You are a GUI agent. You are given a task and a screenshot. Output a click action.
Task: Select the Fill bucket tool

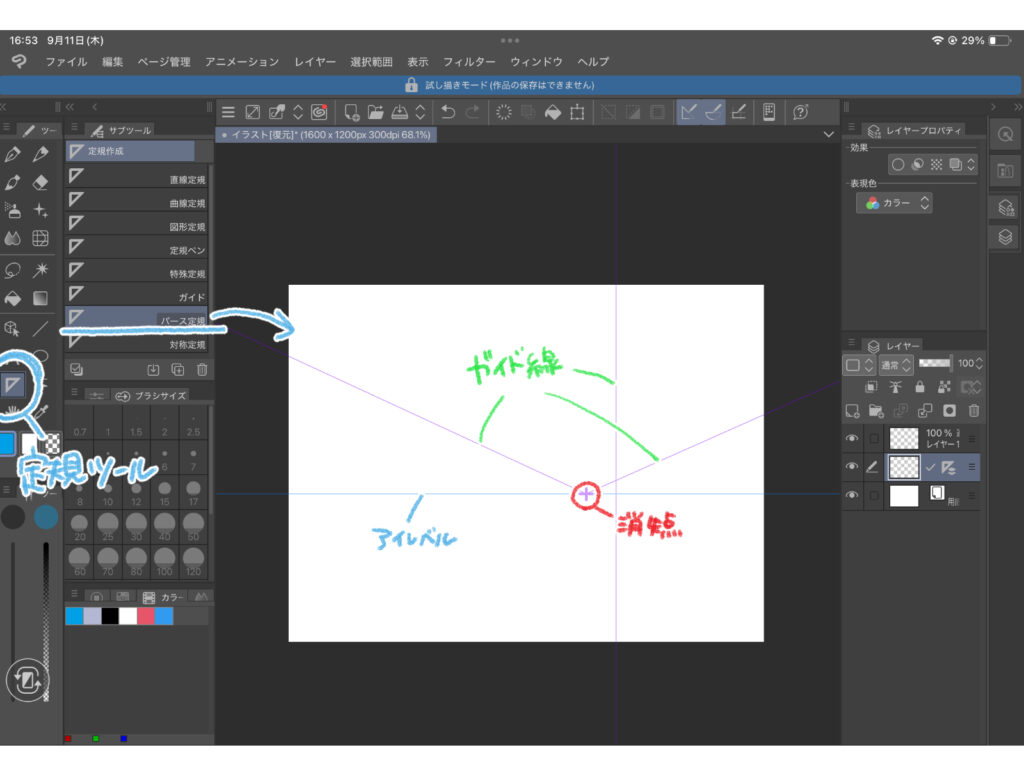13,298
